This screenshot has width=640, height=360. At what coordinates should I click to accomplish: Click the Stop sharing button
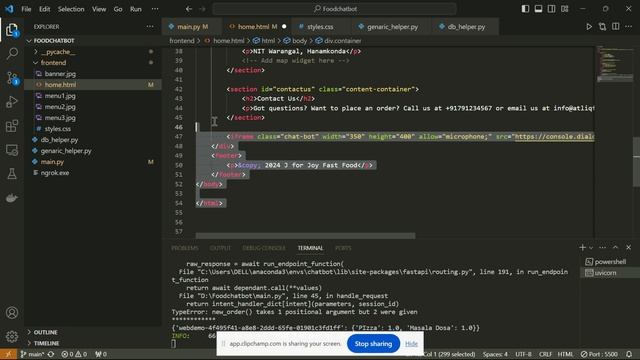coord(373,344)
